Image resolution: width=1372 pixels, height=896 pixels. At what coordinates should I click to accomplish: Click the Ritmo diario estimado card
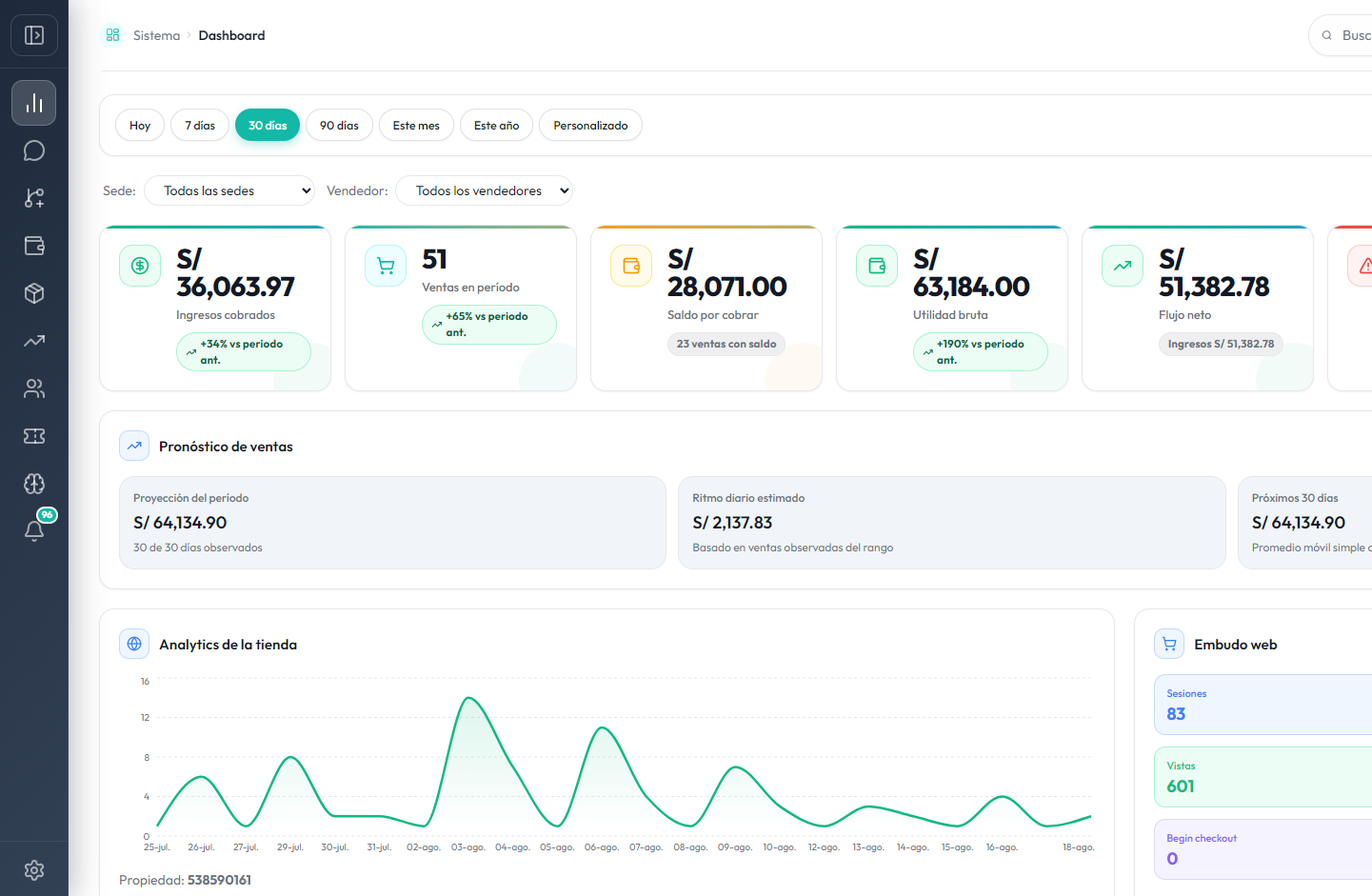pyautogui.click(x=952, y=523)
